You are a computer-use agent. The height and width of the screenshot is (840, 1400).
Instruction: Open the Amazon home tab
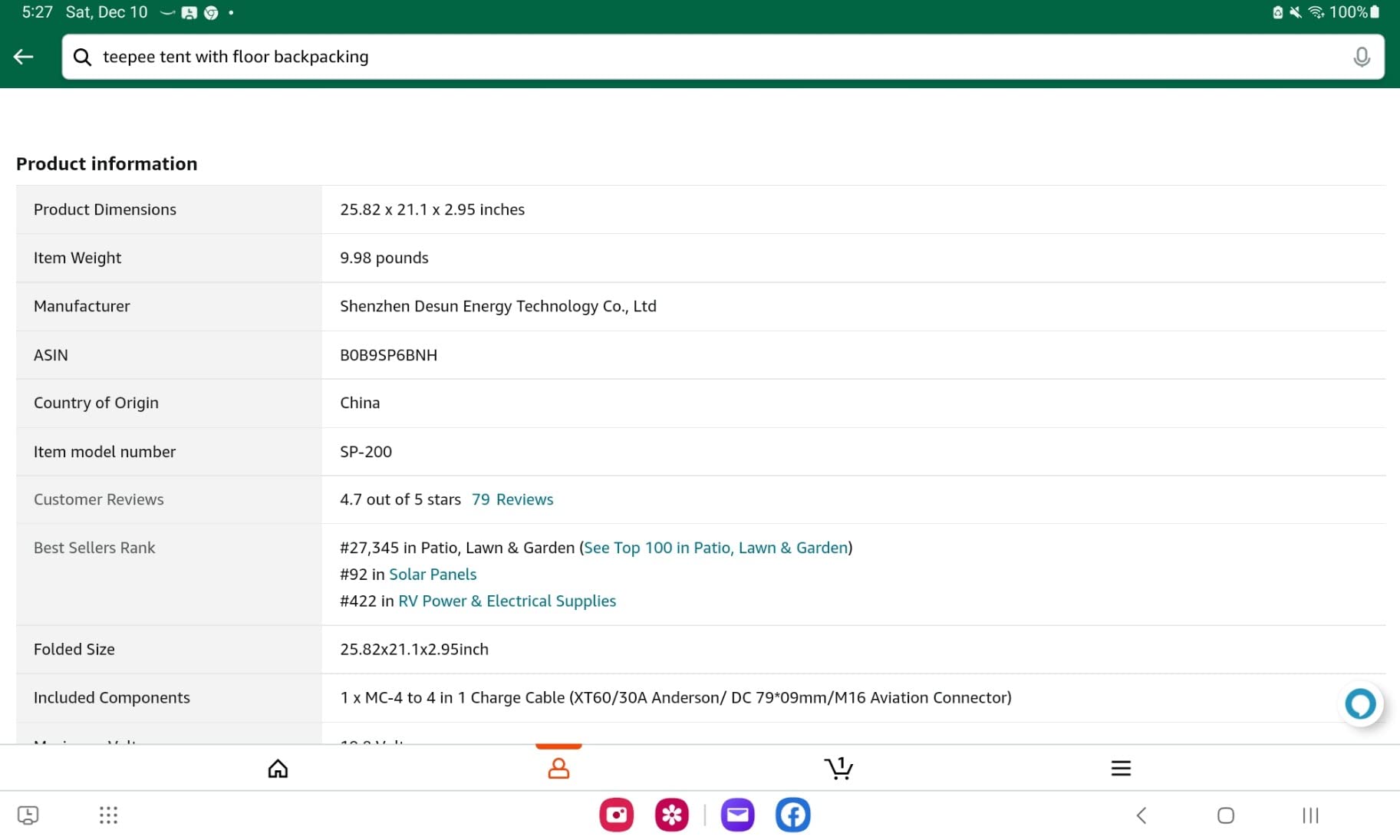[278, 769]
